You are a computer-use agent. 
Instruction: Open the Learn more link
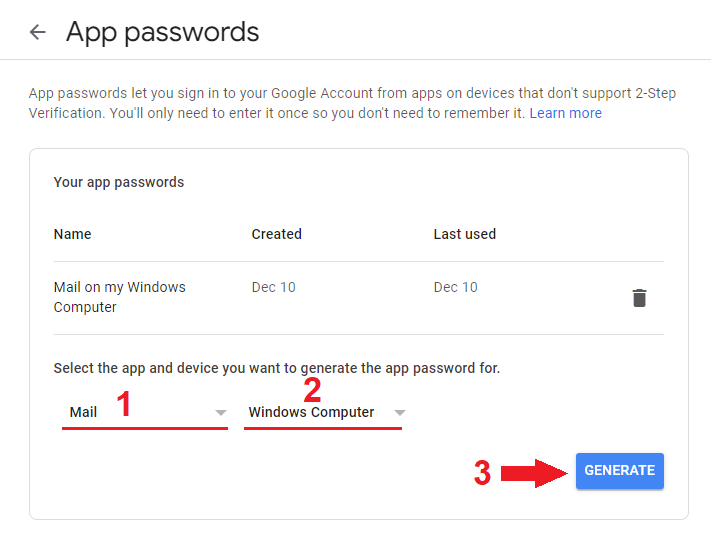pos(565,113)
